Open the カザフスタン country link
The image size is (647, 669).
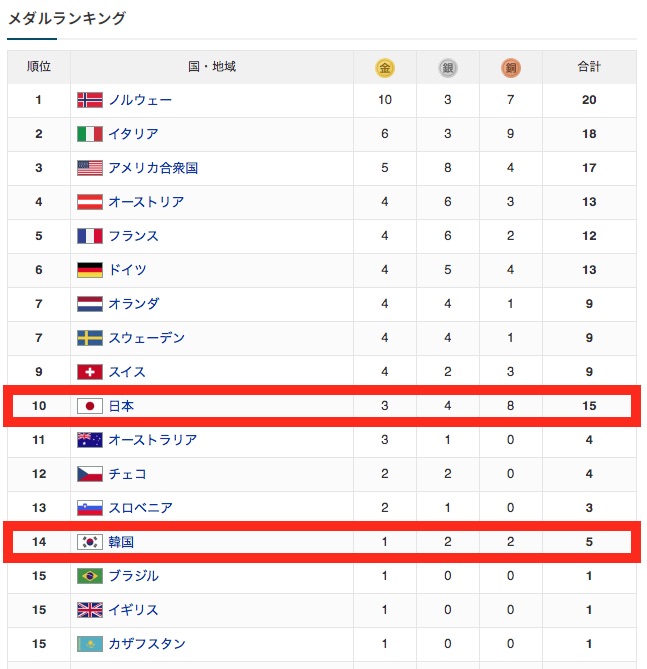pyautogui.click(x=147, y=644)
